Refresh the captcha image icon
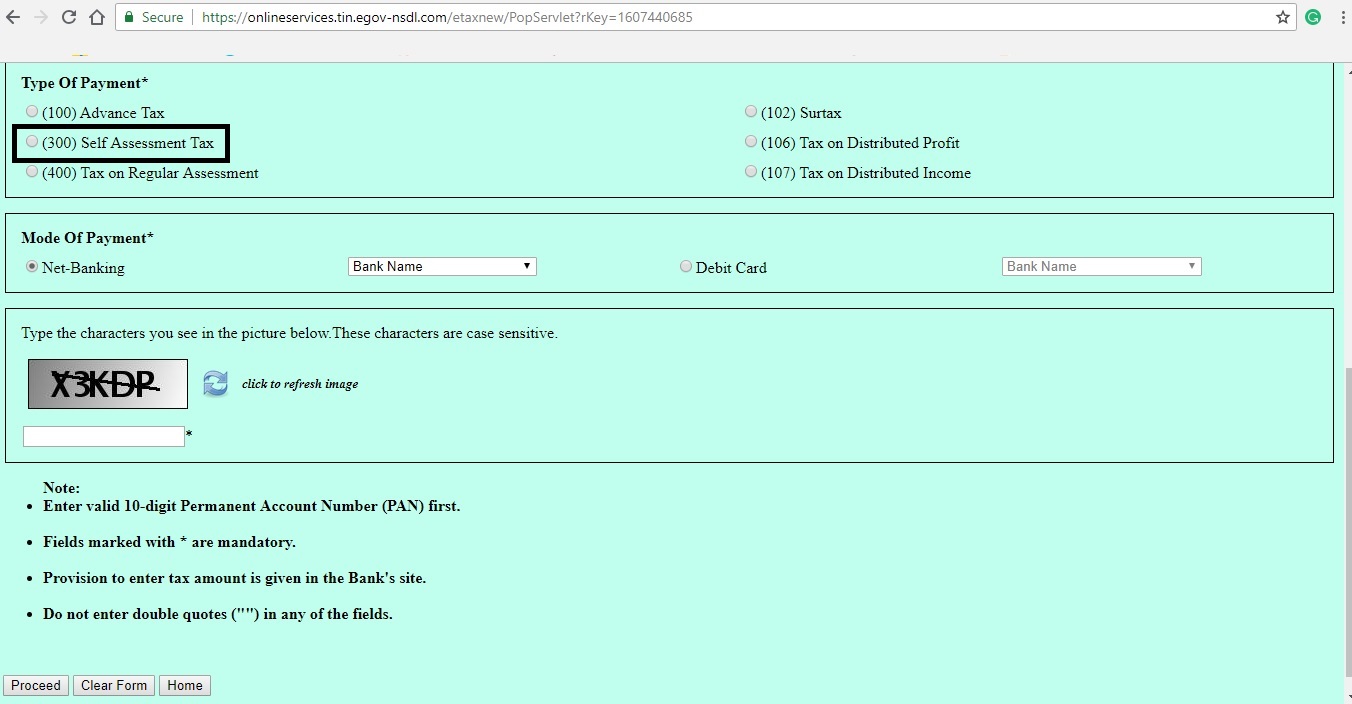Image resolution: width=1352 pixels, height=704 pixels. pyautogui.click(x=215, y=384)
